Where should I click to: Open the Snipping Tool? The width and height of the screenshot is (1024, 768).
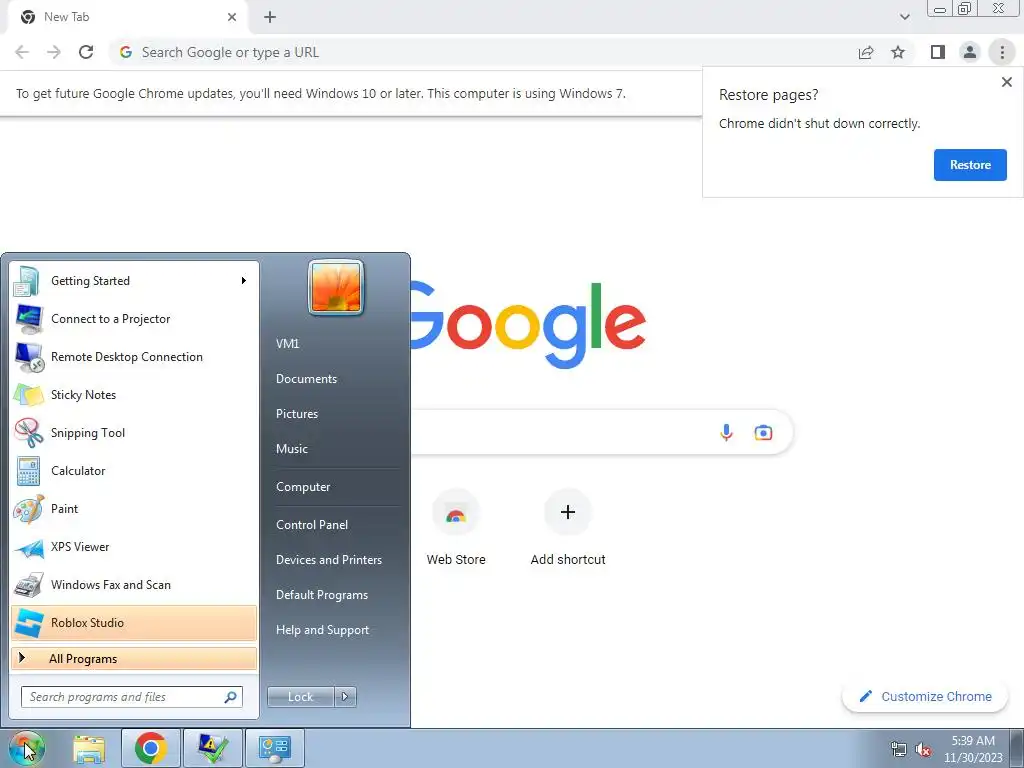pyautogui.click(x=134, y=432)
